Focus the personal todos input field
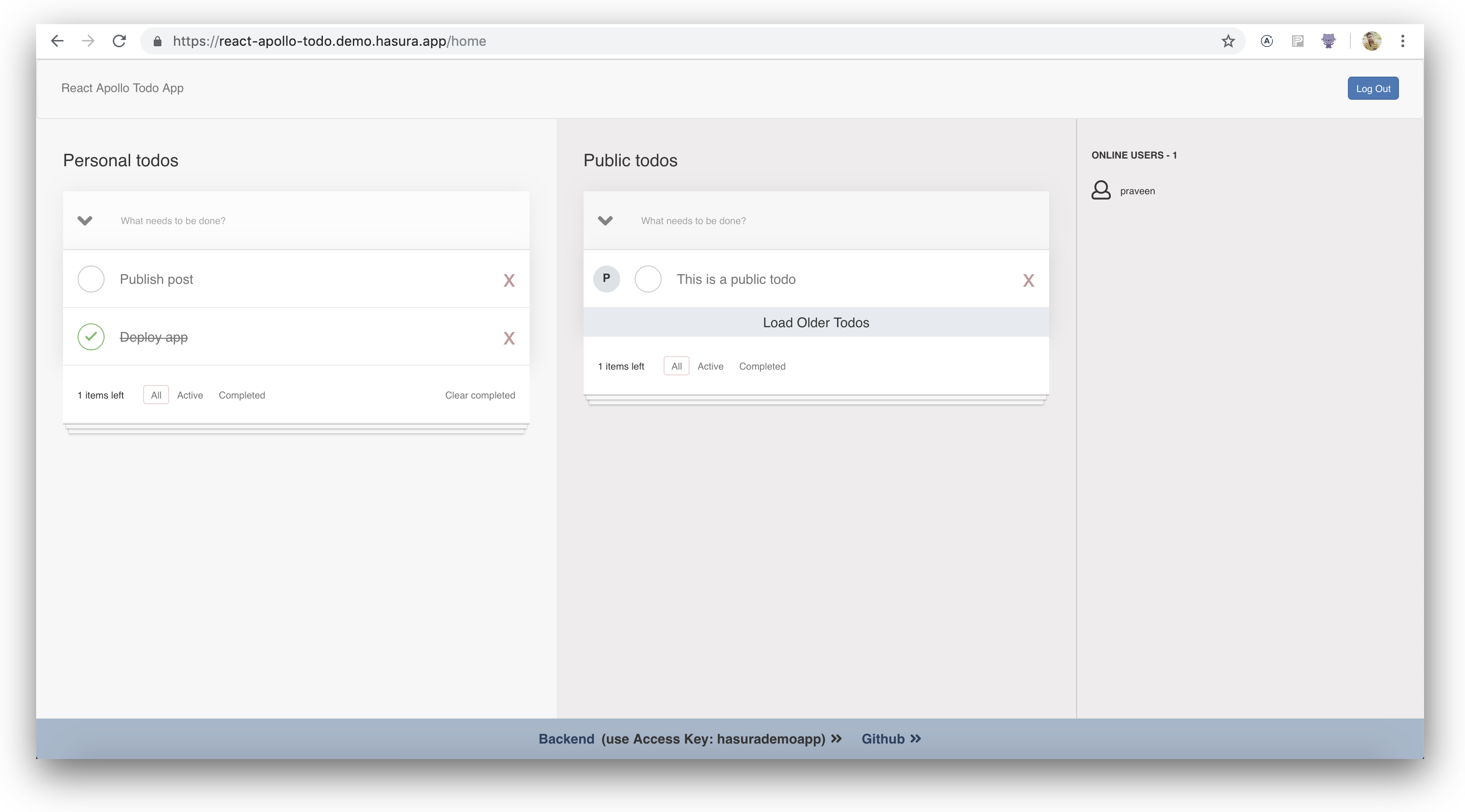The width and height of the screenshot is (1465, 812). click(x=307, y=221)
